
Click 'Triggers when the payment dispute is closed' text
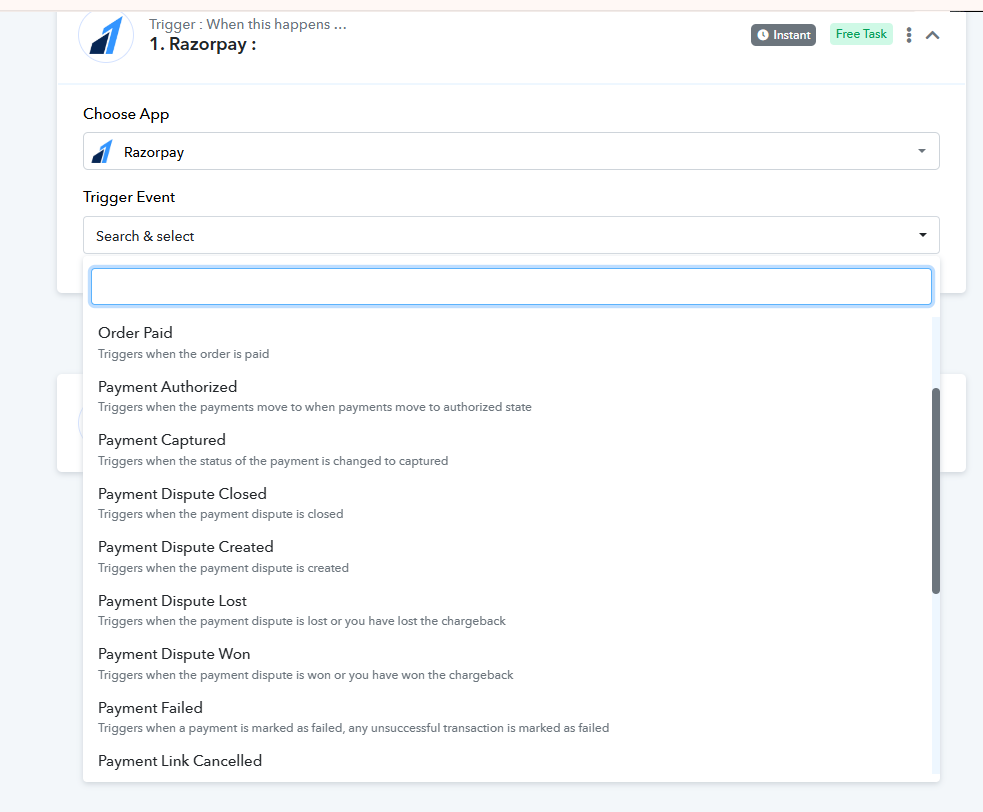[x=220, y=514]
